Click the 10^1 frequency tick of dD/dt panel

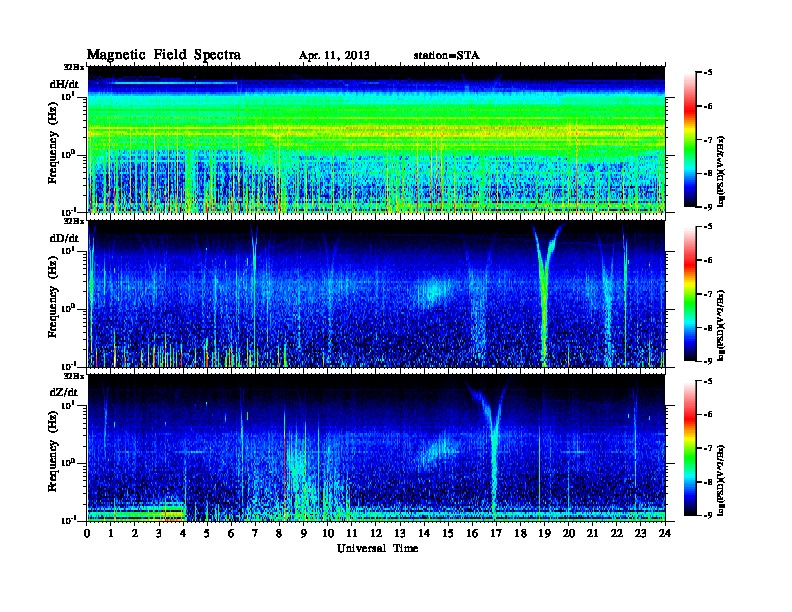coord(68,251)
